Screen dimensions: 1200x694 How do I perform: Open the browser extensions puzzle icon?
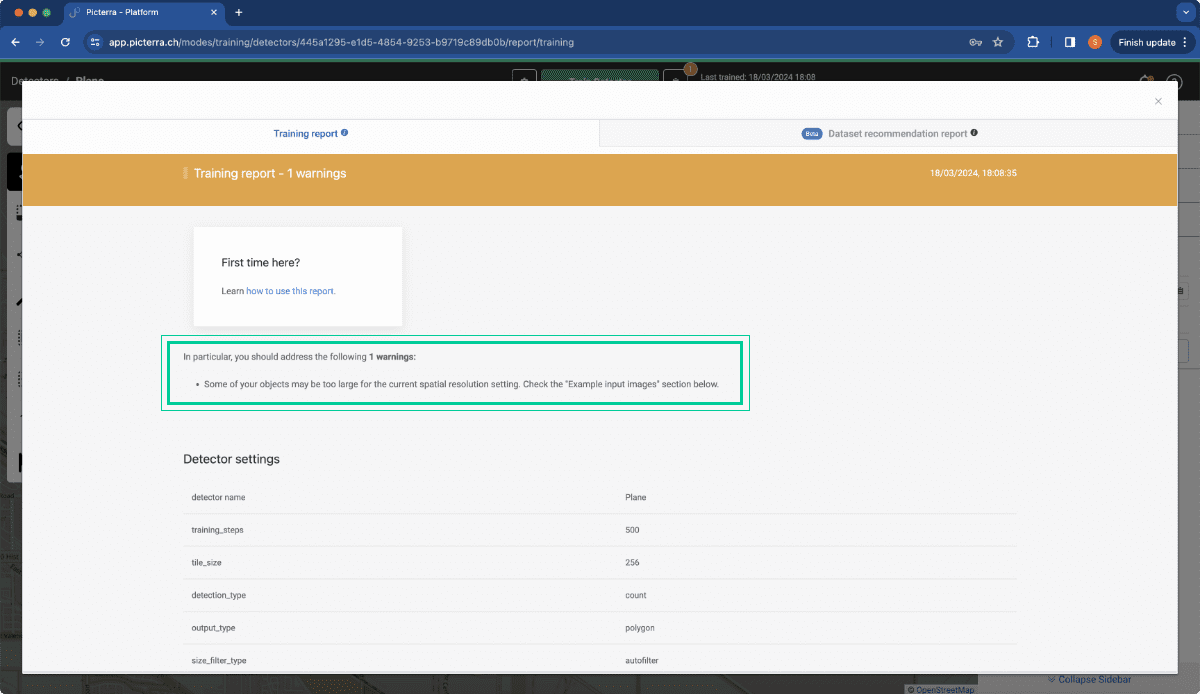click(1034, 42)
